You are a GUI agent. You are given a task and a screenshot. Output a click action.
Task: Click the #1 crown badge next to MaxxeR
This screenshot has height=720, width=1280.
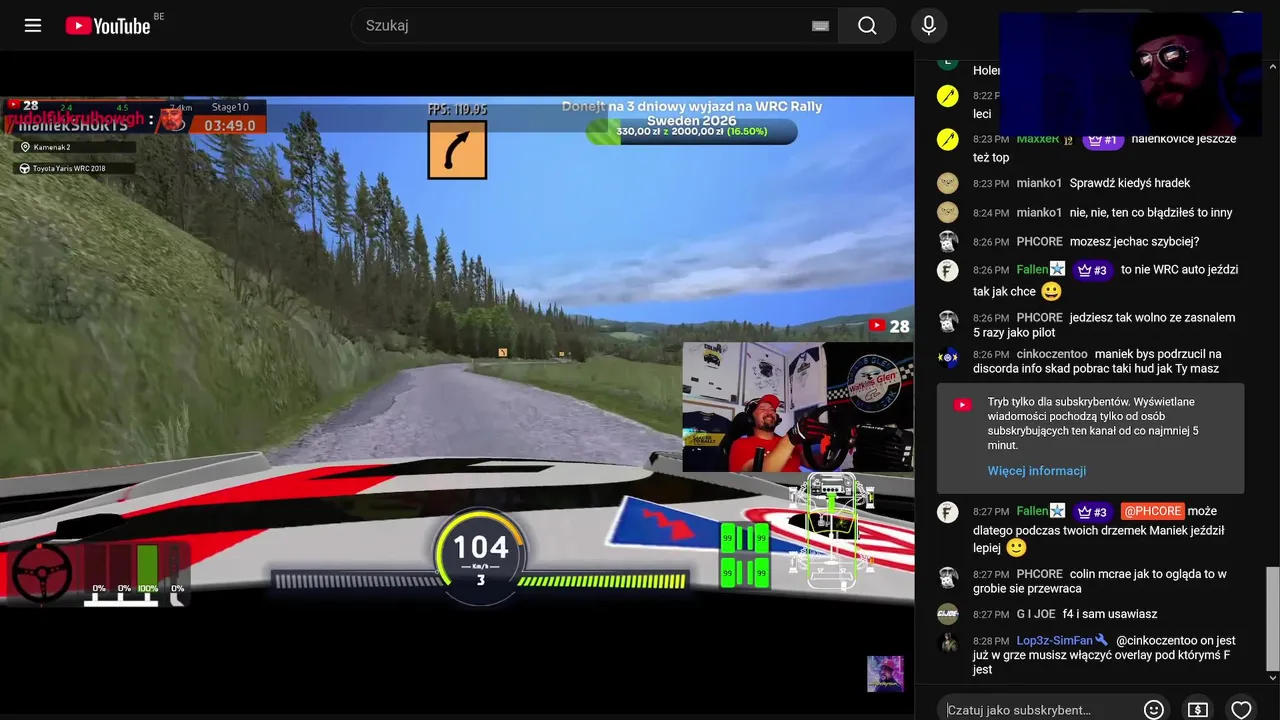coord(1102,140)
